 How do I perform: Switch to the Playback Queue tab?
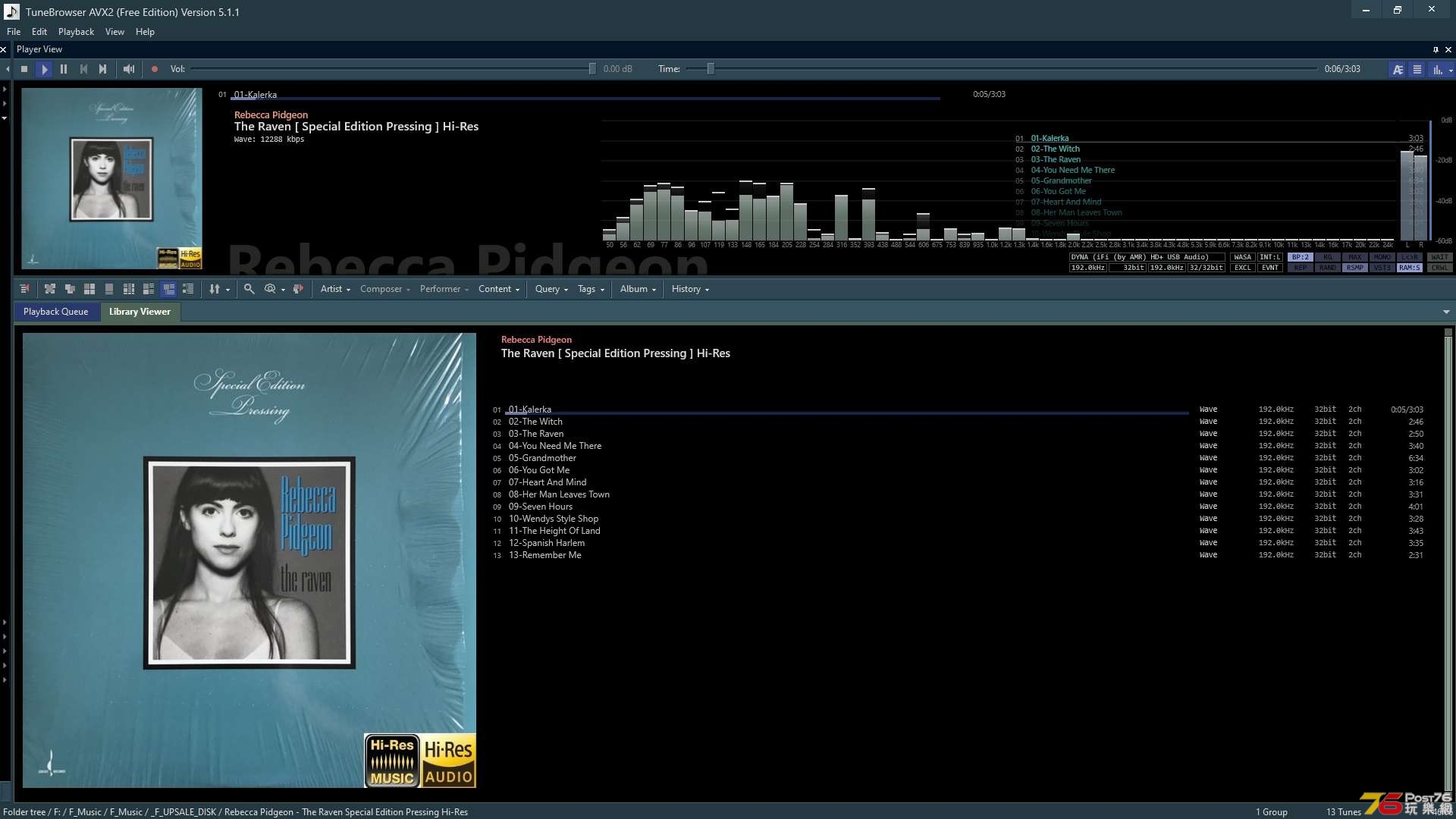tap(55, 312)
